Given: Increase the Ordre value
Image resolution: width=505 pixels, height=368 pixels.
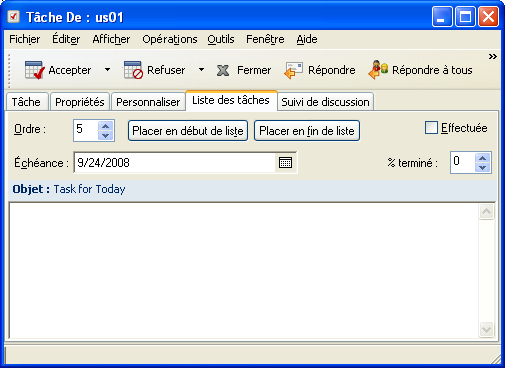Looking at the screenshot, I should [x=106, y=126].
